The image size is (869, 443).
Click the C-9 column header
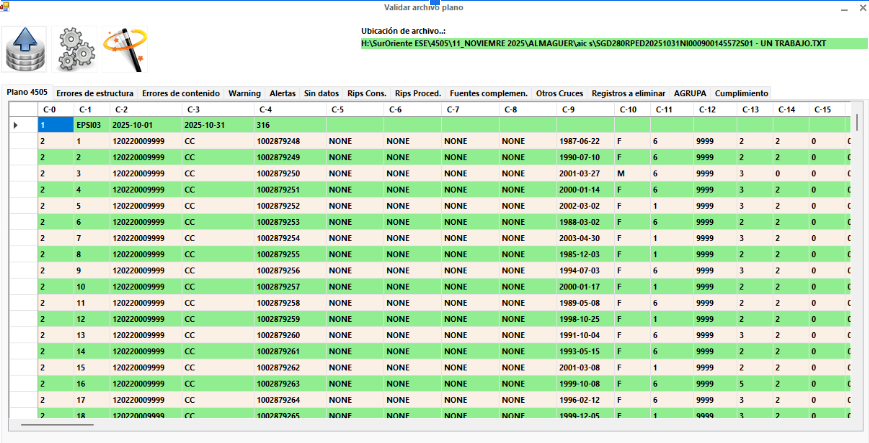(568, 109)
